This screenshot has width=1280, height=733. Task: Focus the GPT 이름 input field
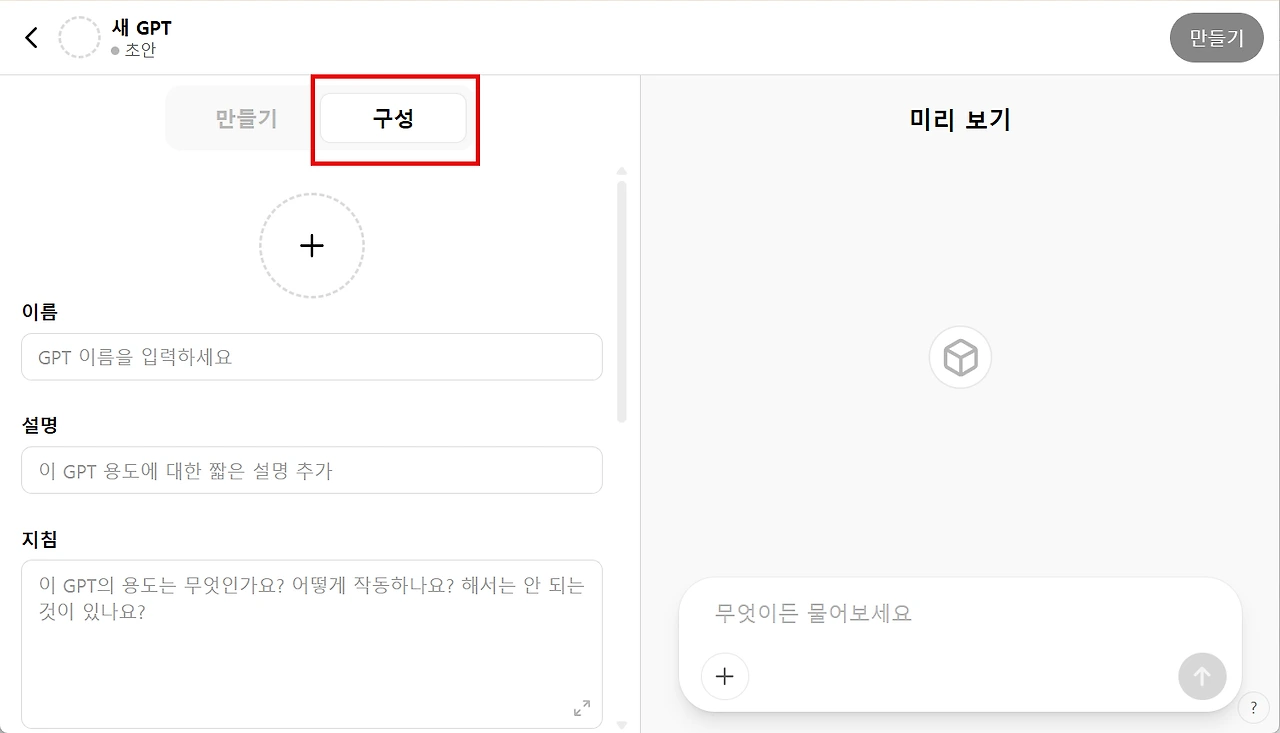coord(312,357)
